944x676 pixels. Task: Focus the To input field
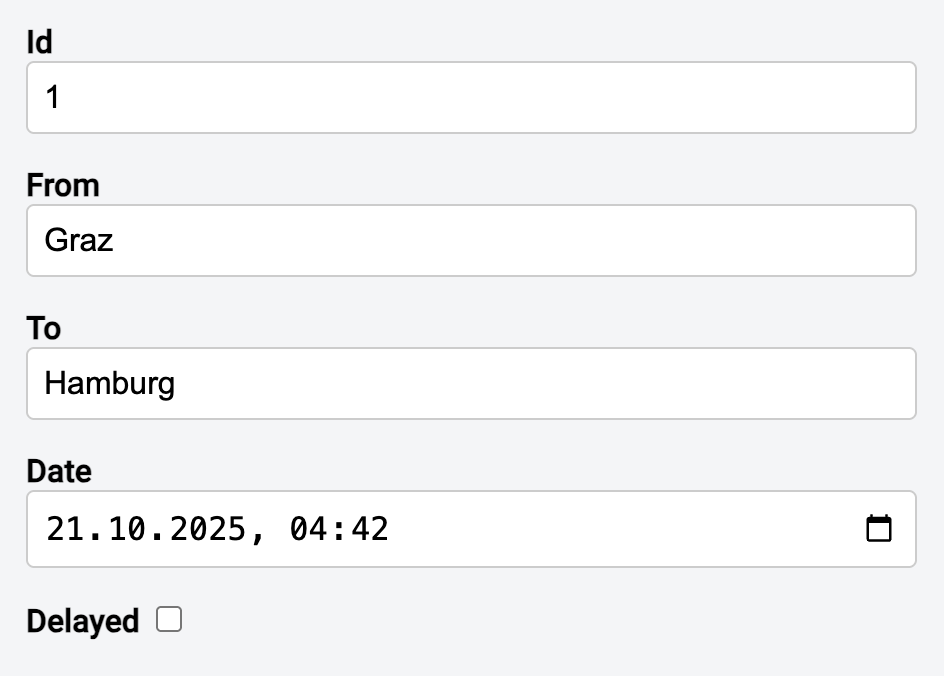tap(471, 384)
